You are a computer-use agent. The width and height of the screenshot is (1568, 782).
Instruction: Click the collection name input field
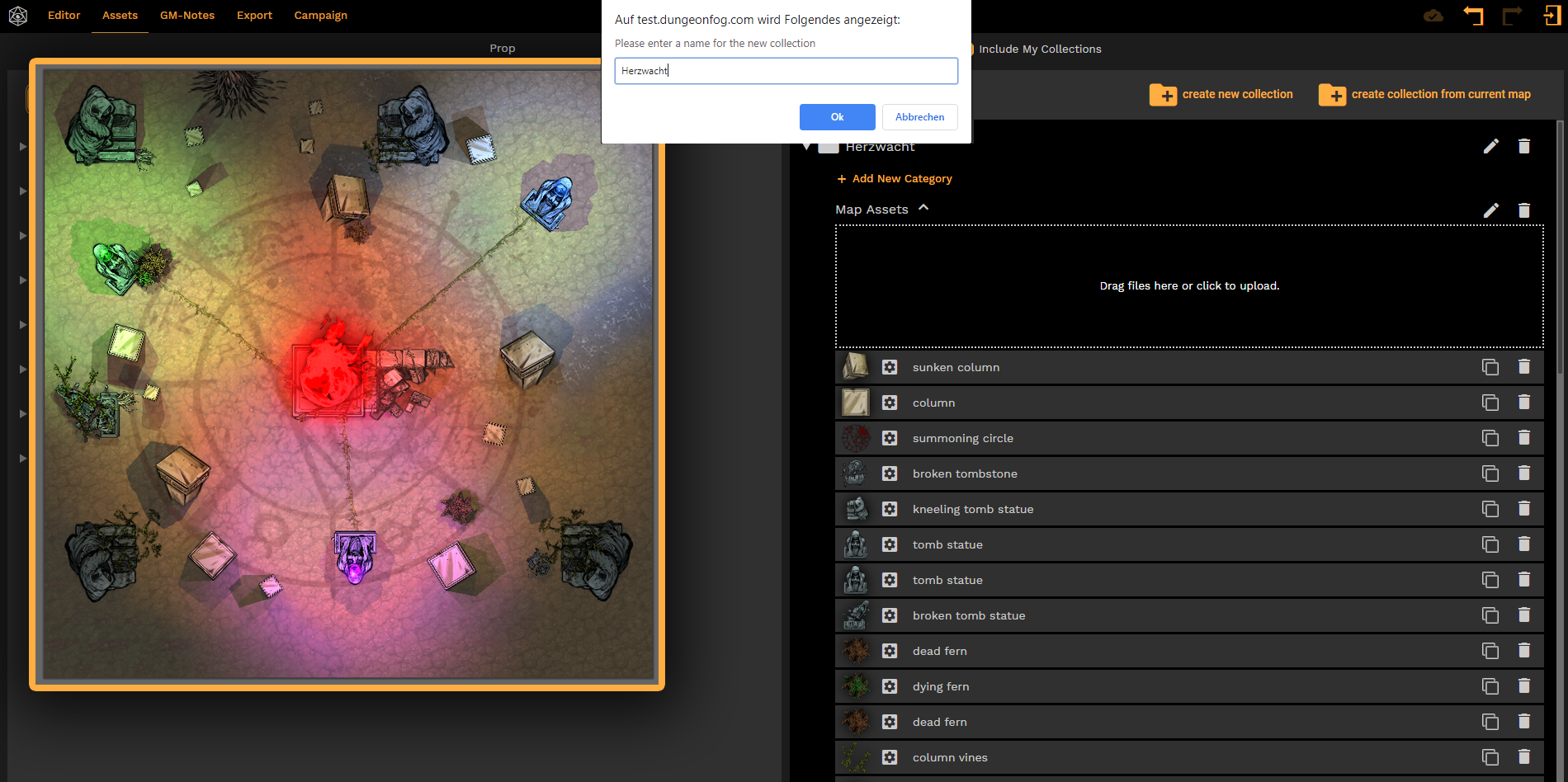(x=786, y=71)
